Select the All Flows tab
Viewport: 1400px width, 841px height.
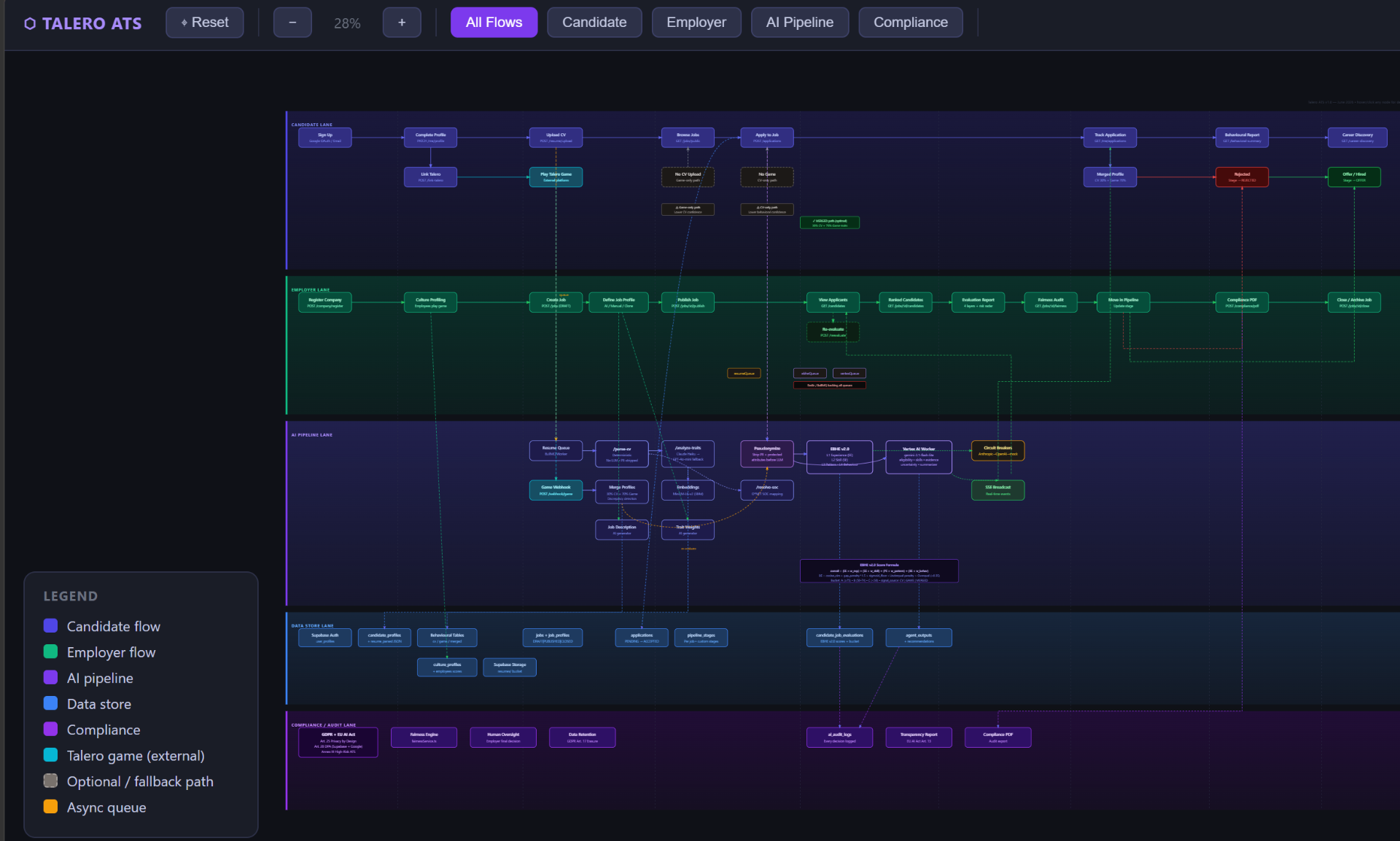(x=494, y=23)
